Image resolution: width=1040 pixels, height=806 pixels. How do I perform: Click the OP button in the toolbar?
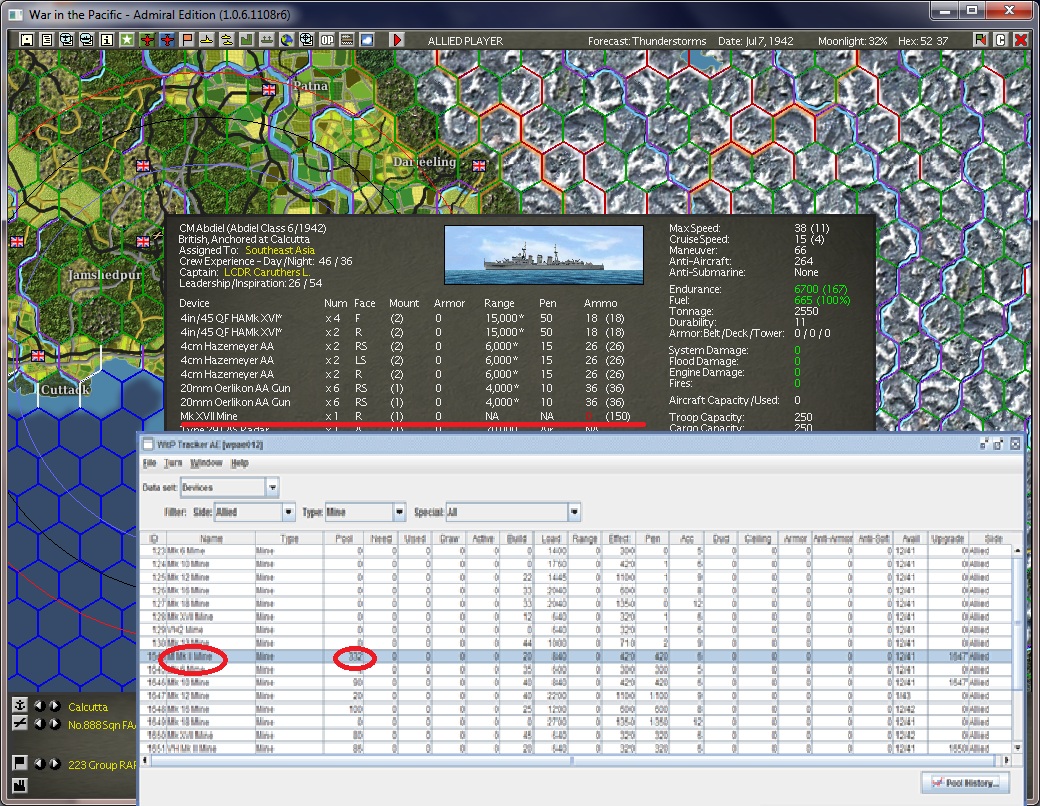pos(326,40)
